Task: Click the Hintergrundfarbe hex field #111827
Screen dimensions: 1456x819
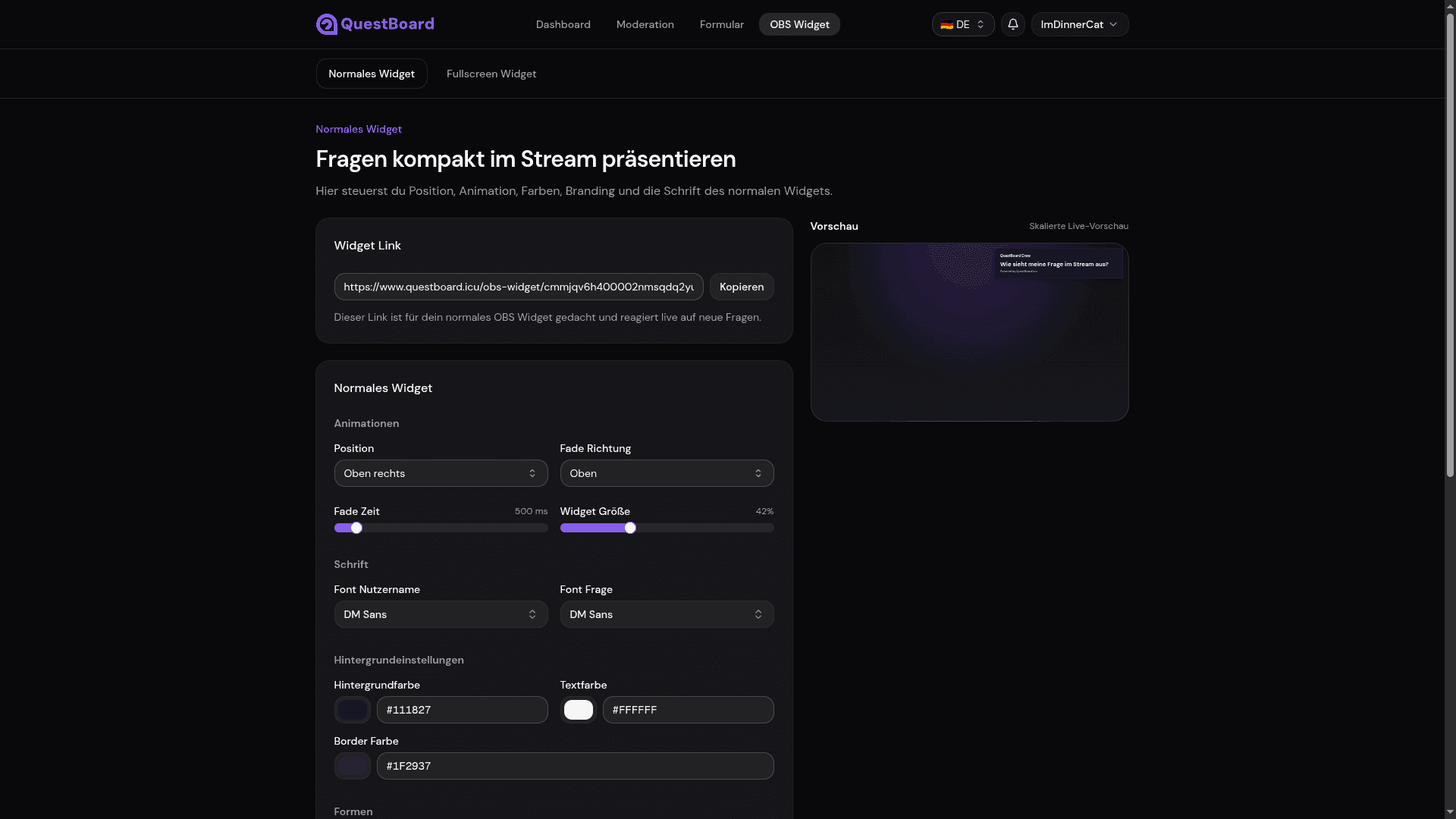Action: (462, 710)
